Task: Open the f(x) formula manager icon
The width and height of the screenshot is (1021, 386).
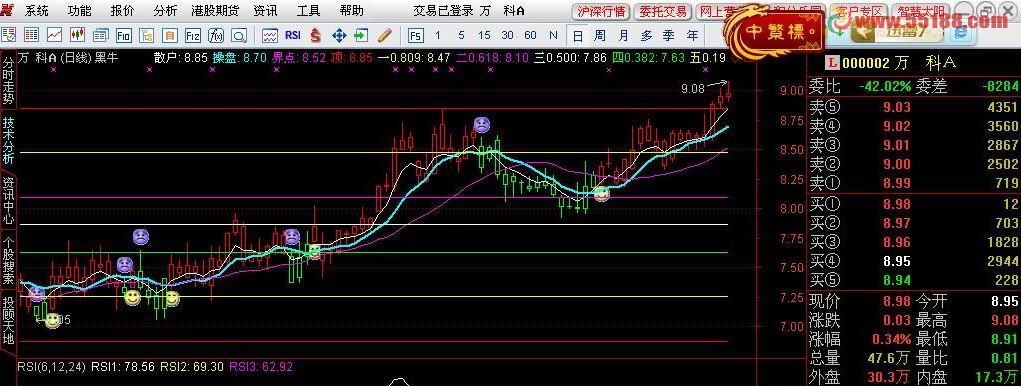Action: pos(216,35)
